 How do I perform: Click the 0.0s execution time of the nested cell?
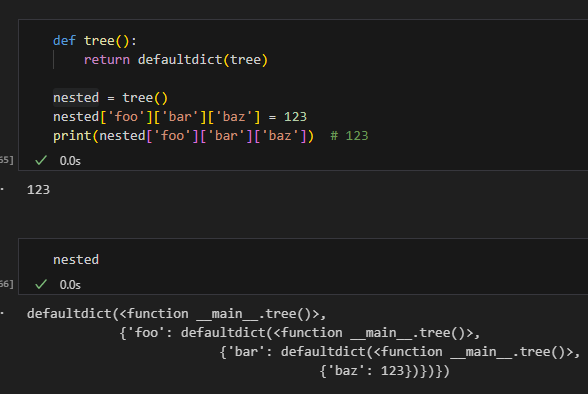click(70, 285)
